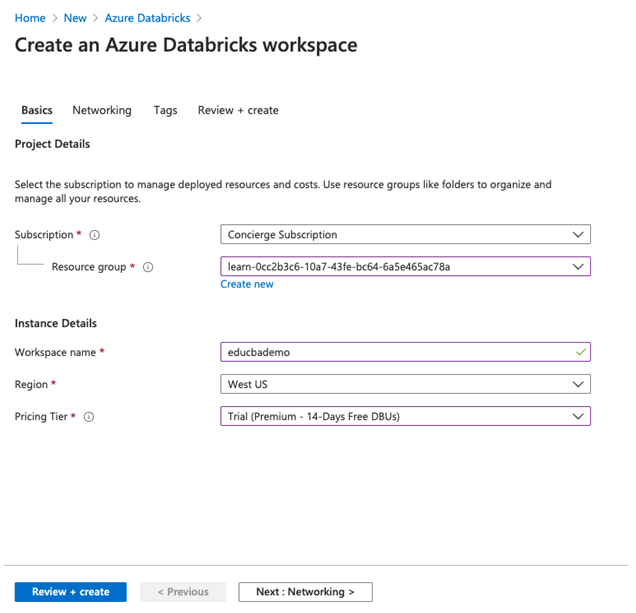This screenshot has height=613, width=636.
Task: Go to Home in the breadcrumb
Action: coord(30,18)
